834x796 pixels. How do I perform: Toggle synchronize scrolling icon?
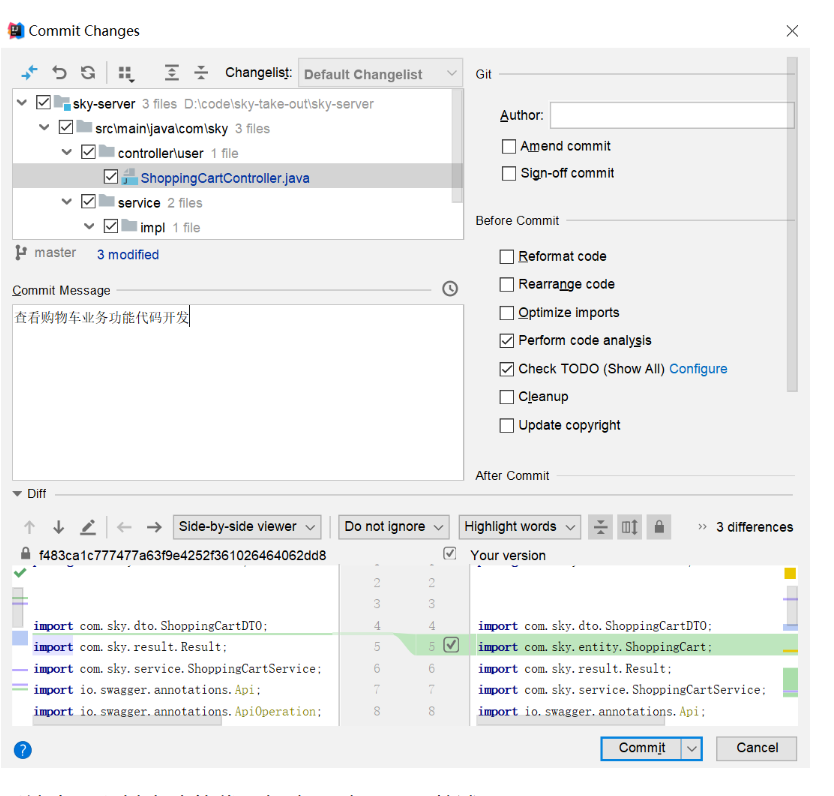[x=630, y=527]
